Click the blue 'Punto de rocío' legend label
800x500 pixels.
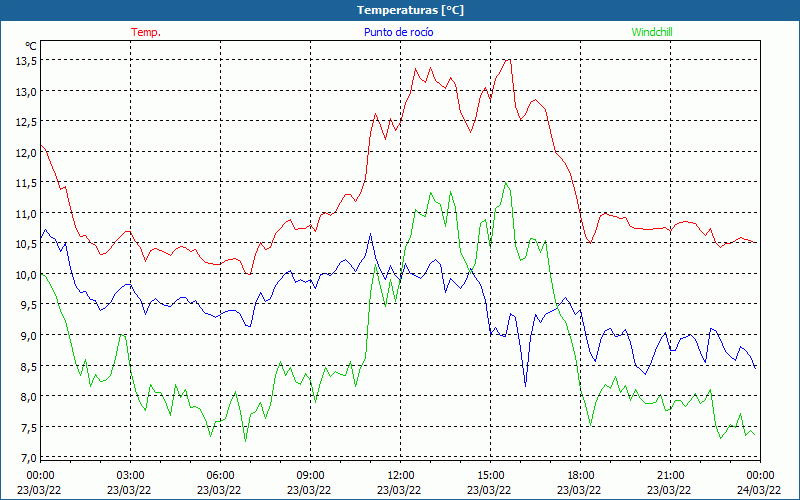coord(398,32)
